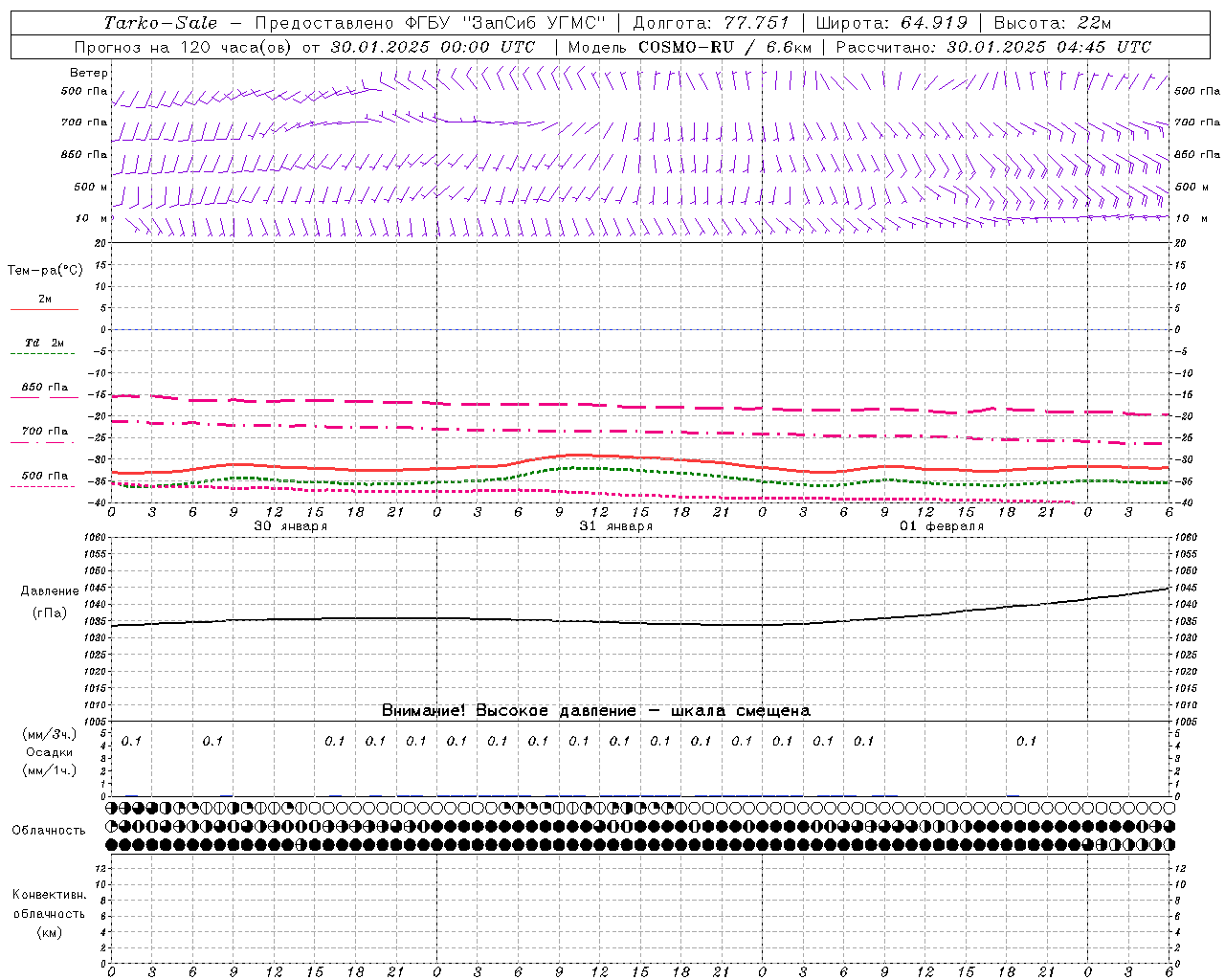Select the "Долгота: 77.751" header text
1225x980 pixels.
click(x=711, y=23)
